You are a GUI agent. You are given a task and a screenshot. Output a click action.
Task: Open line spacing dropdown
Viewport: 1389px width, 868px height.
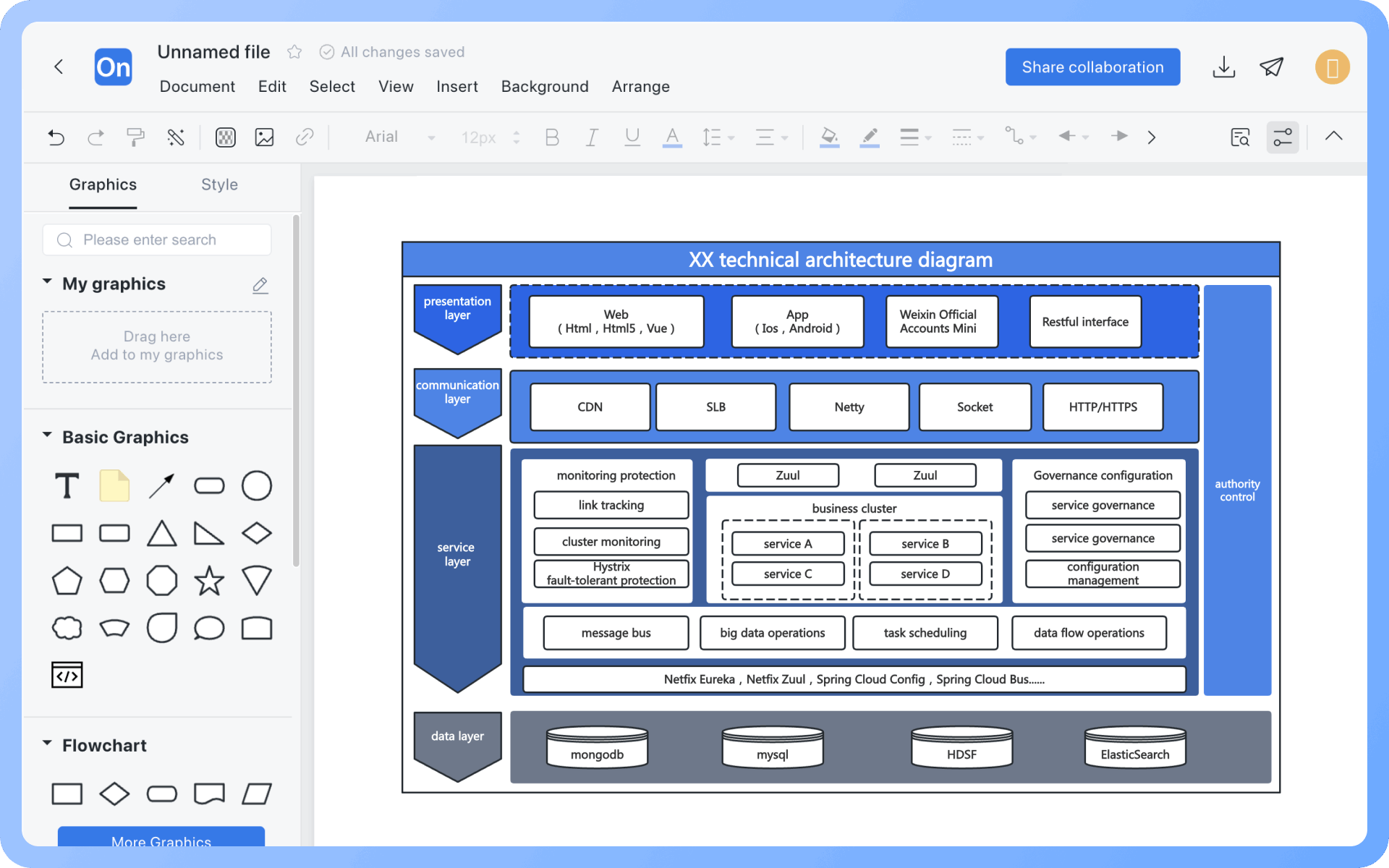[x=718, y=137]
